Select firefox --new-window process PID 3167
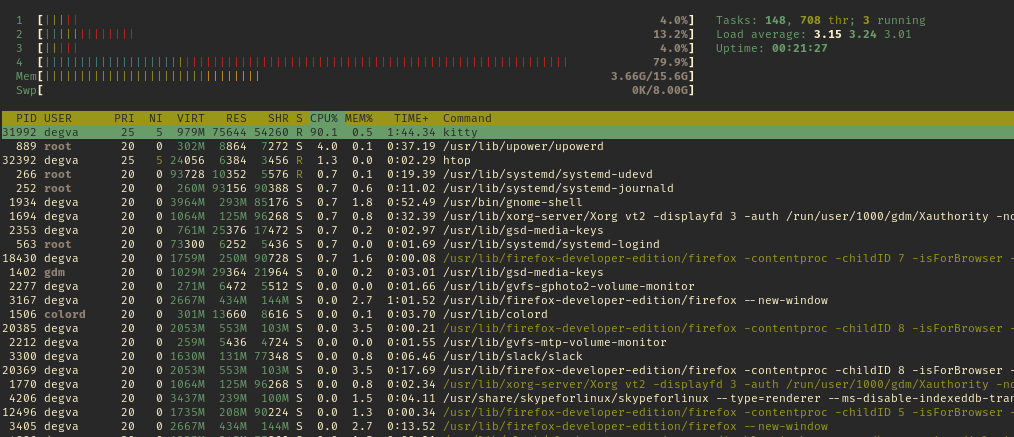This screenshot has height=437, width=1014. [507, 301]
